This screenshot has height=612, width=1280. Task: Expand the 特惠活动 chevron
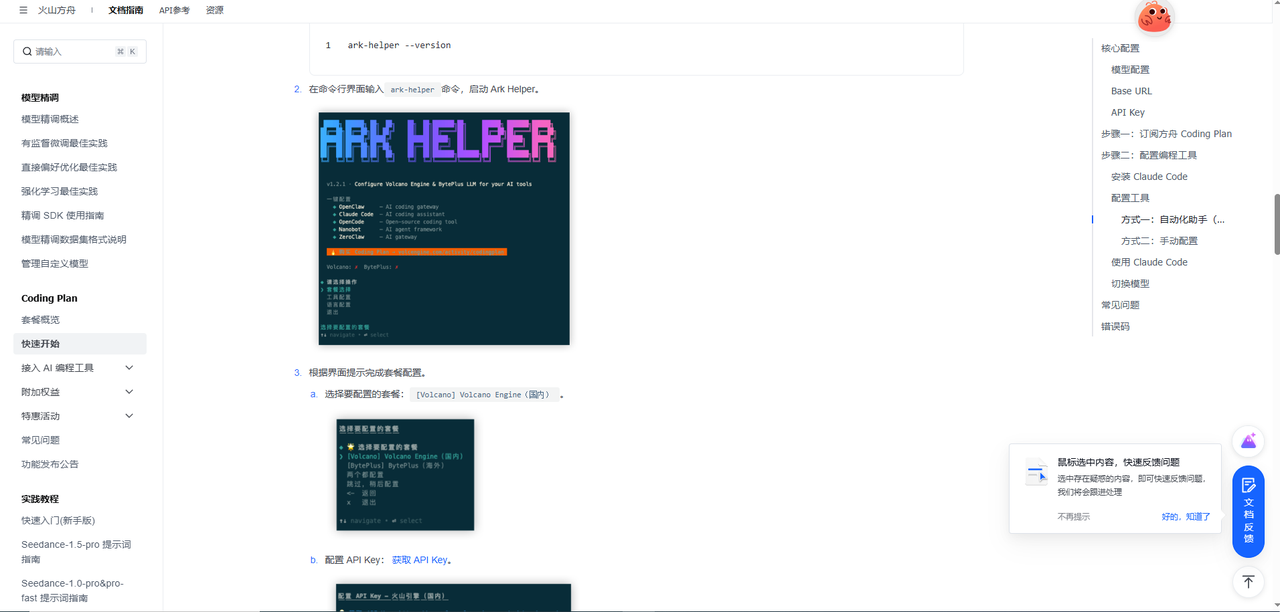pos(129,416)
